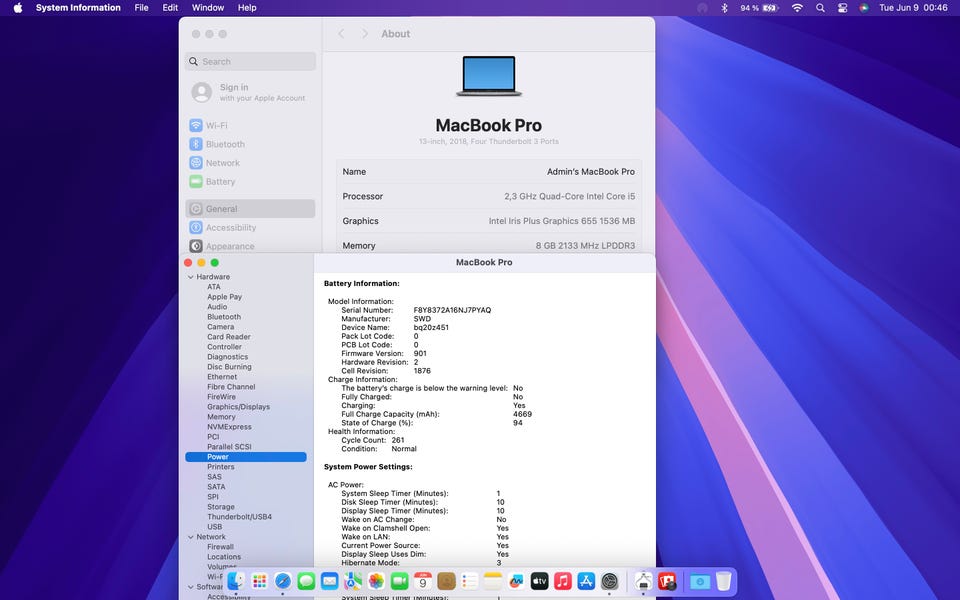Open Notes from the Dock
Screen dimensions: 960x600
coord(493,581)
